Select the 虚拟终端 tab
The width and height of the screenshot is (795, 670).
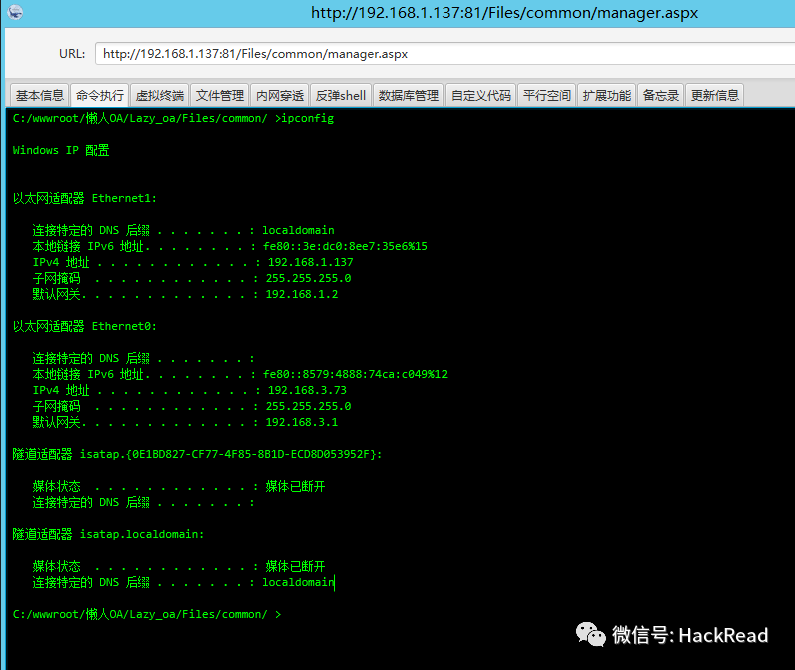click(159, 95)
